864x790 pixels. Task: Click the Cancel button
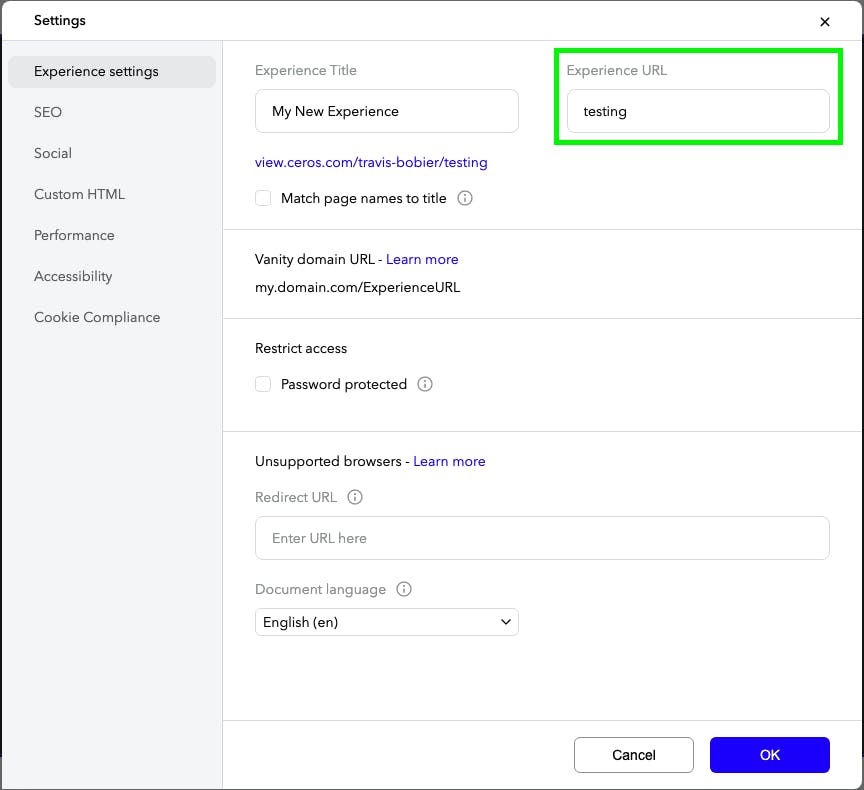click(634, 755)
